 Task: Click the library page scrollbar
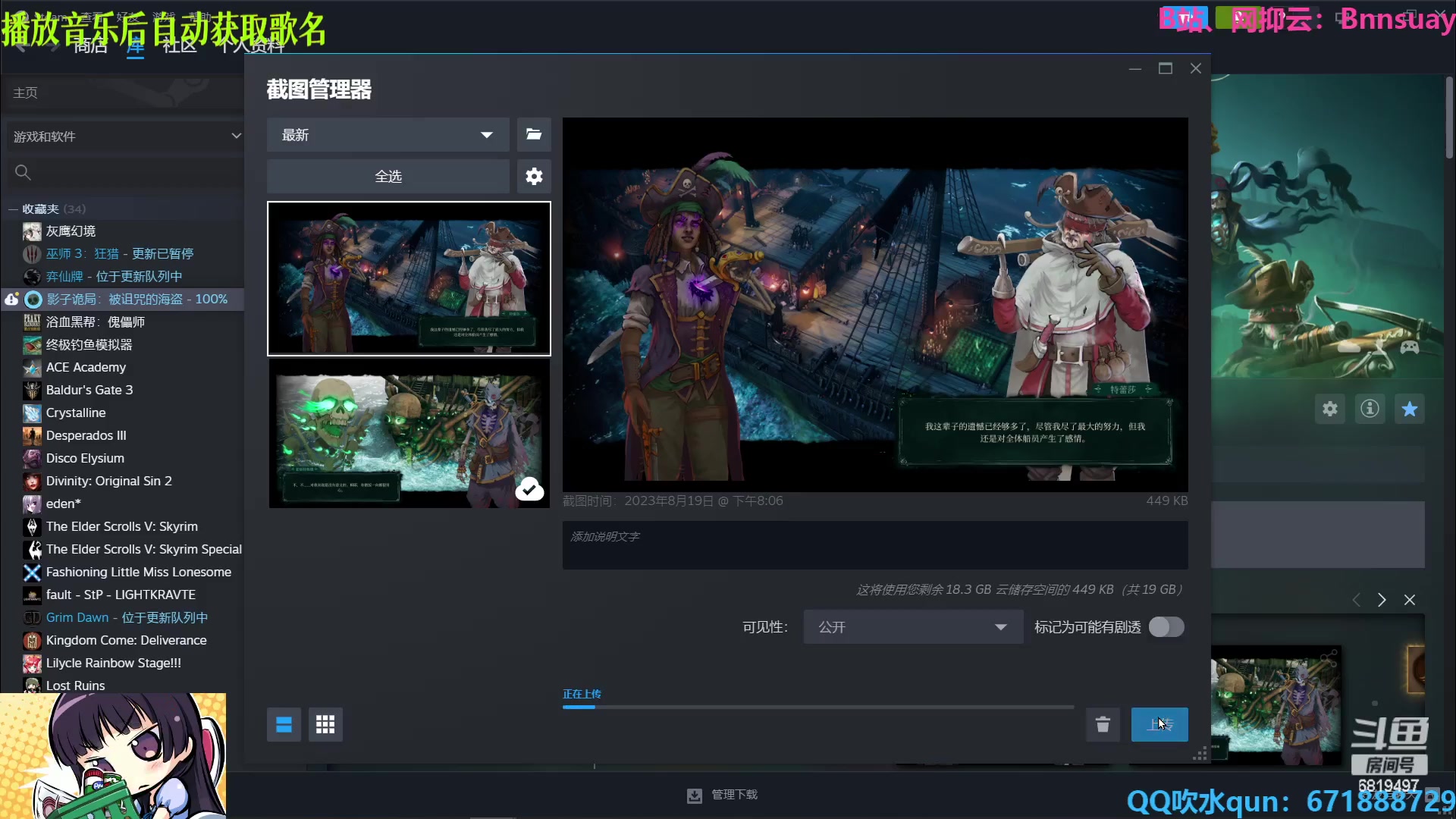[x=1449, y=118]
